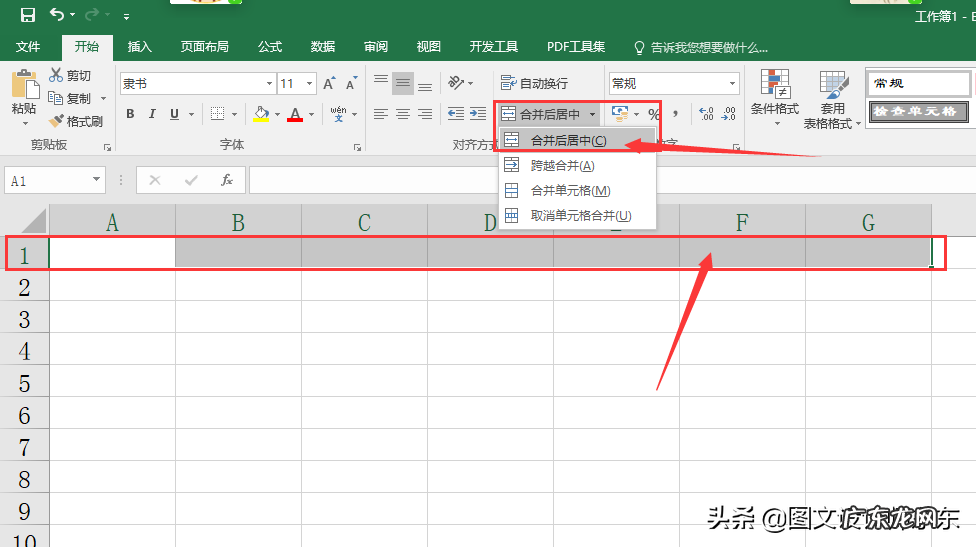Cut selection with 剪切
976x547 pixels.
pyautogui.click(x=70, y=75)
